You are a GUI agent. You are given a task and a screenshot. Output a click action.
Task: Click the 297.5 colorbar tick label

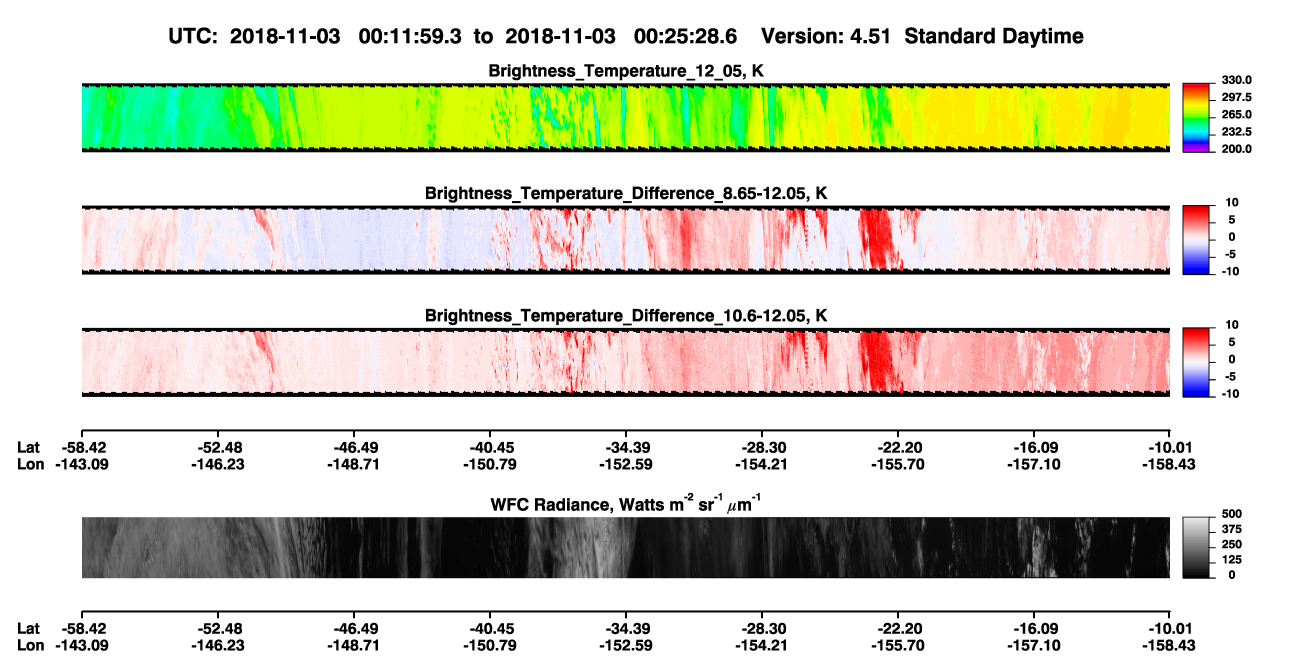tap(1237, 98)
